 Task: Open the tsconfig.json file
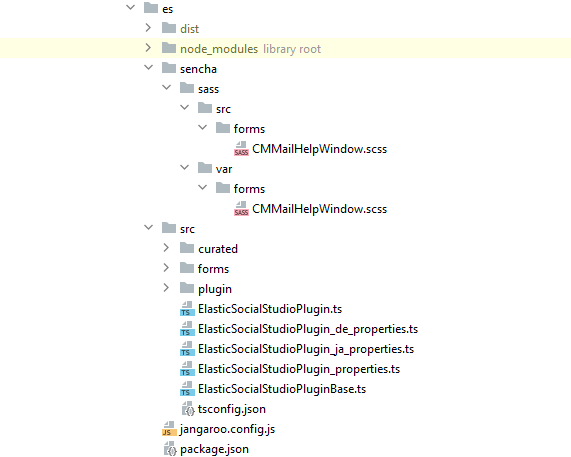point(232,409)
